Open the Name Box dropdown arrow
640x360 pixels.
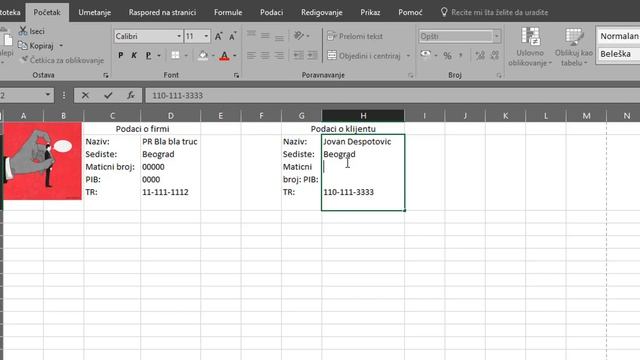[48, 95]
